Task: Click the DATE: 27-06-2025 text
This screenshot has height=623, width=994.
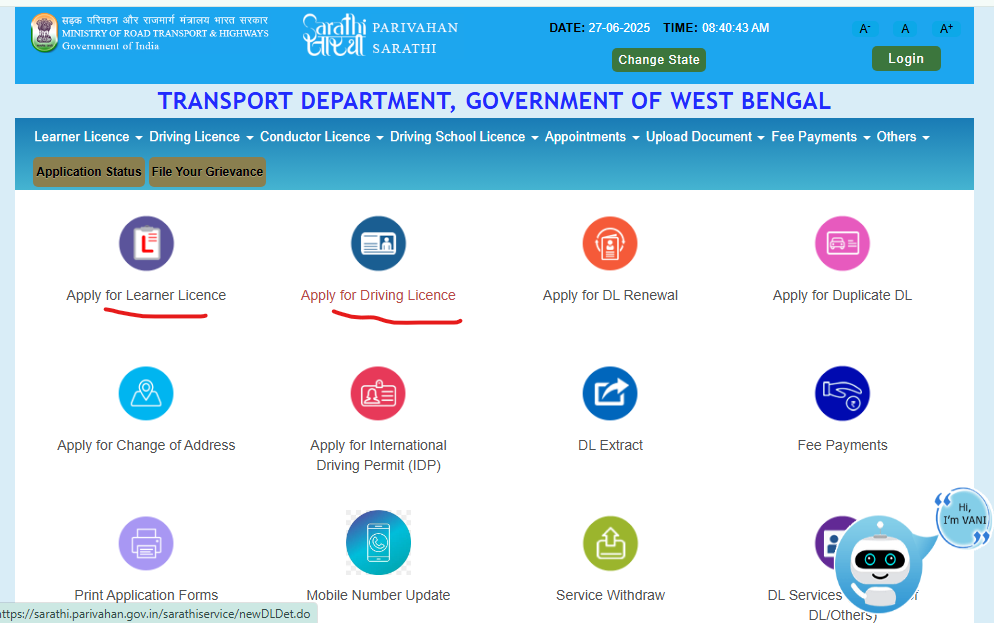Action: (x=599, y=28)
